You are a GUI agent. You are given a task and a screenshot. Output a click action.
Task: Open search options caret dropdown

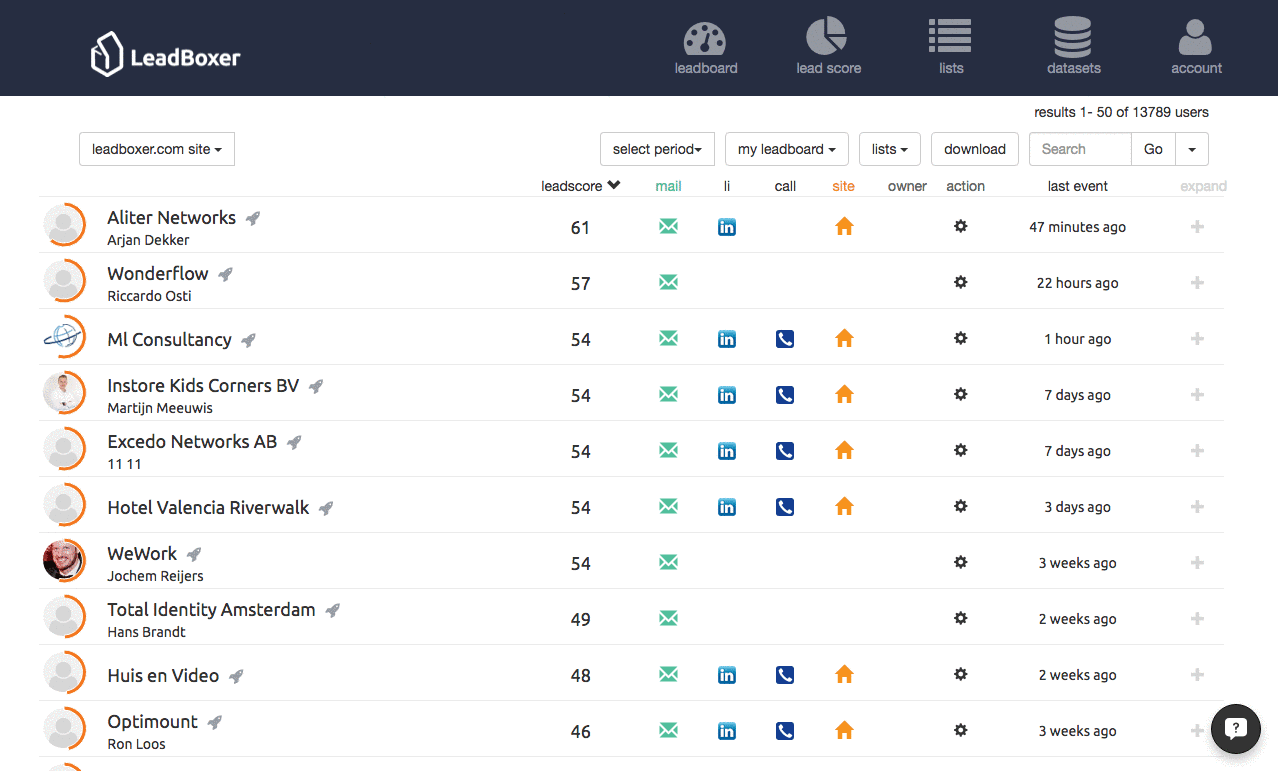[x=1192, y=149]
